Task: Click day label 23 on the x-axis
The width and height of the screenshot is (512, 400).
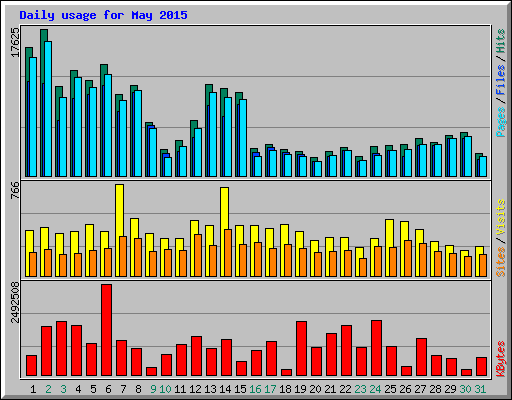Action: 360,389
